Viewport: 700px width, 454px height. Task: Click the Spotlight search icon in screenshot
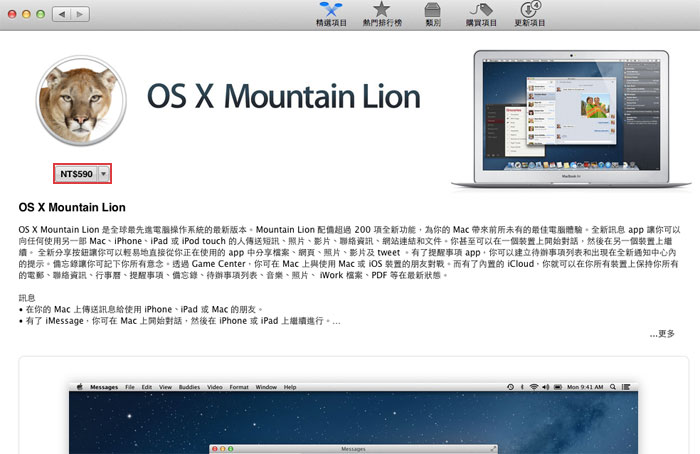click(x=613, y=387)
